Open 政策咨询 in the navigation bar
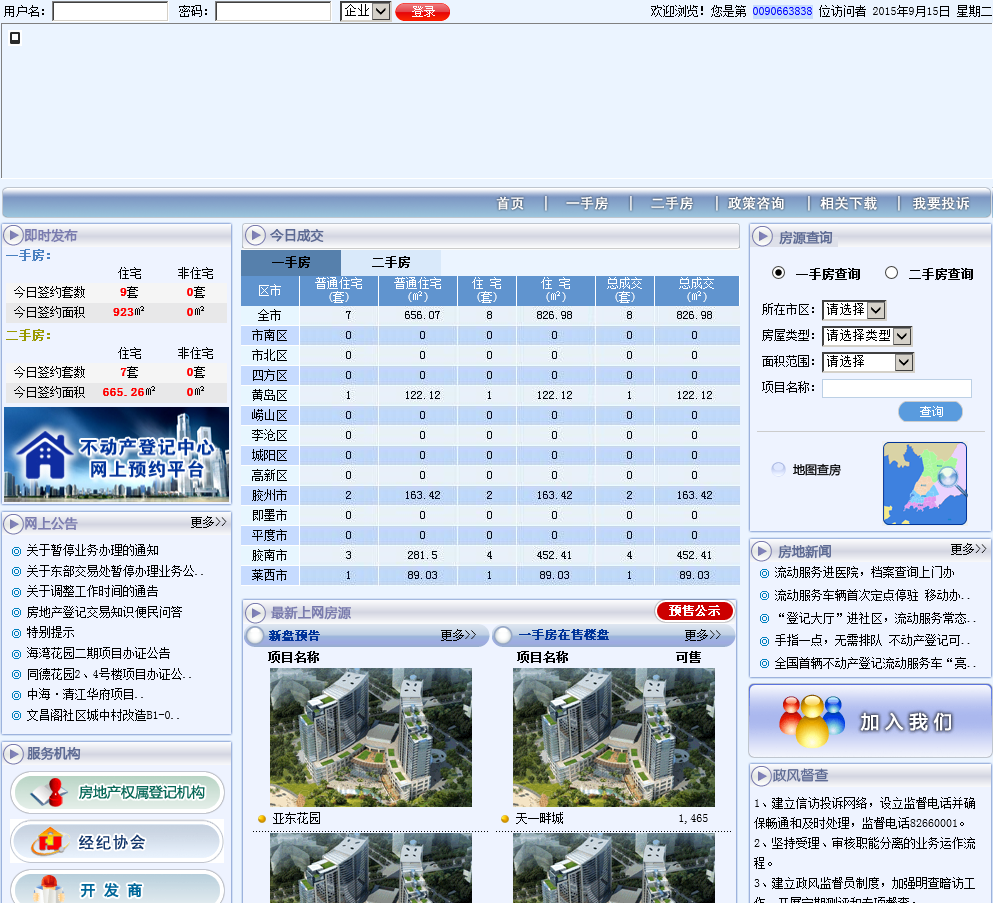Screen dimensions: 993x903 pos(756,203)
